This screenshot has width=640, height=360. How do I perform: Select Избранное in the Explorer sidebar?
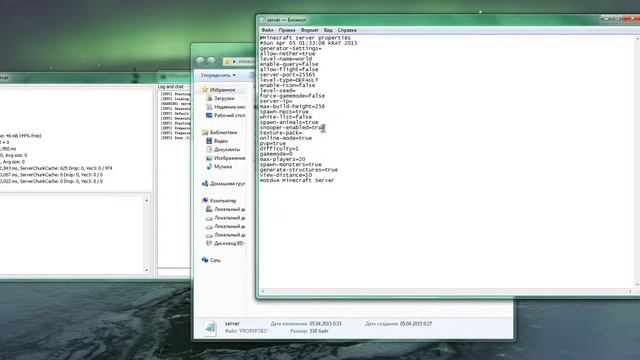(x=222, y=90)
